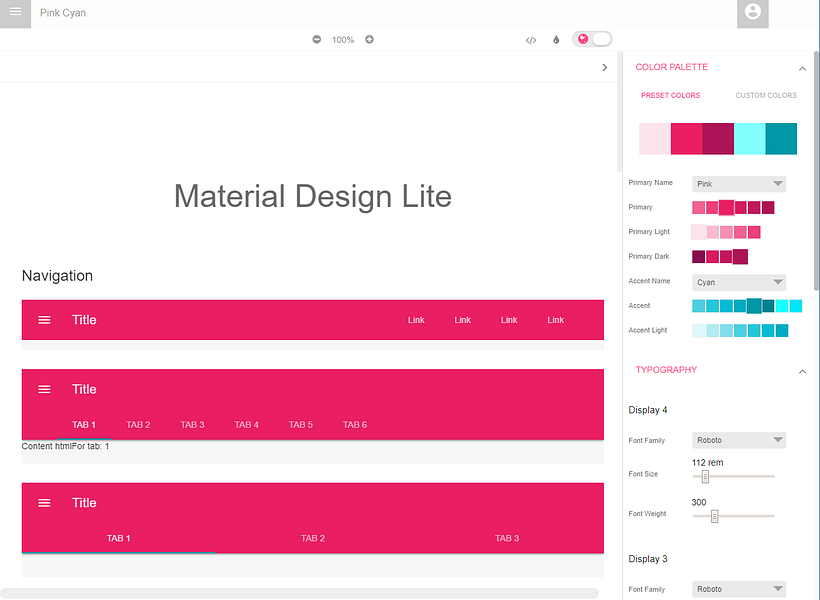Select TAB 5 in six-tab header

click(301, 425)
